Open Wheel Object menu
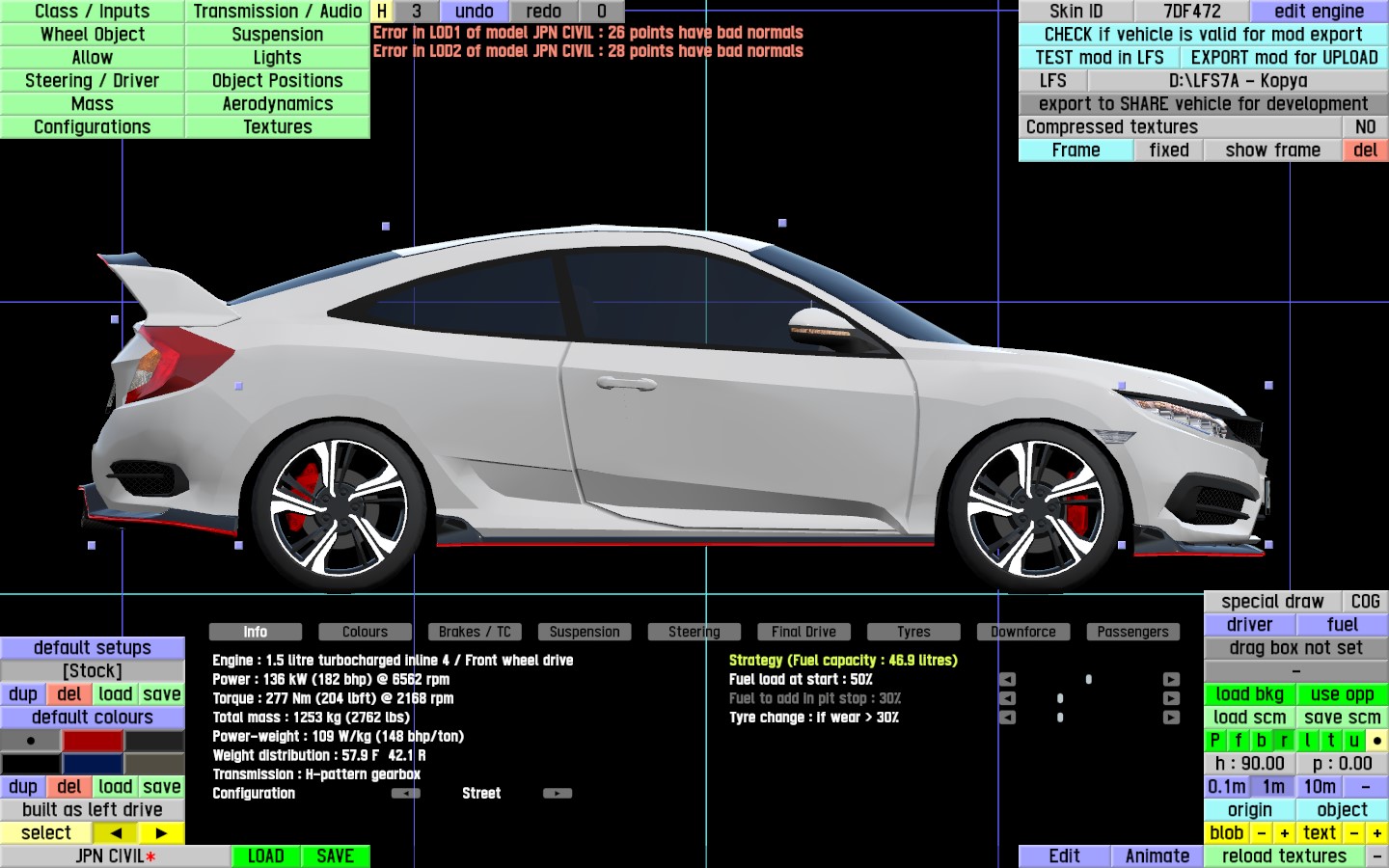Screen dimensions: 1389x868 pos(93,35)
